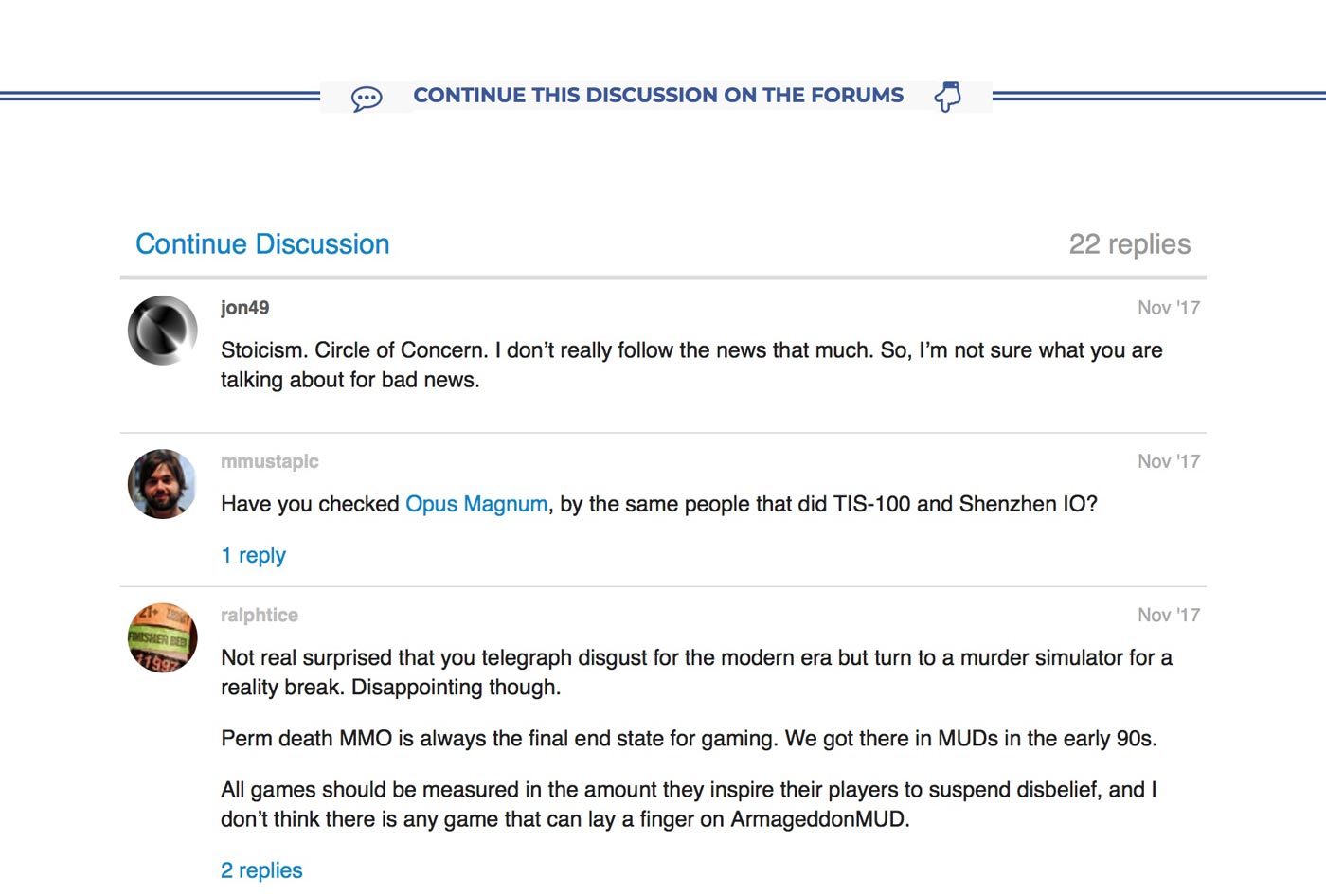Click ralphtice's ArmageddonMUD paragraph
Image resolution: width=1326 pixels, height=896 pixels.
point(690,804)
